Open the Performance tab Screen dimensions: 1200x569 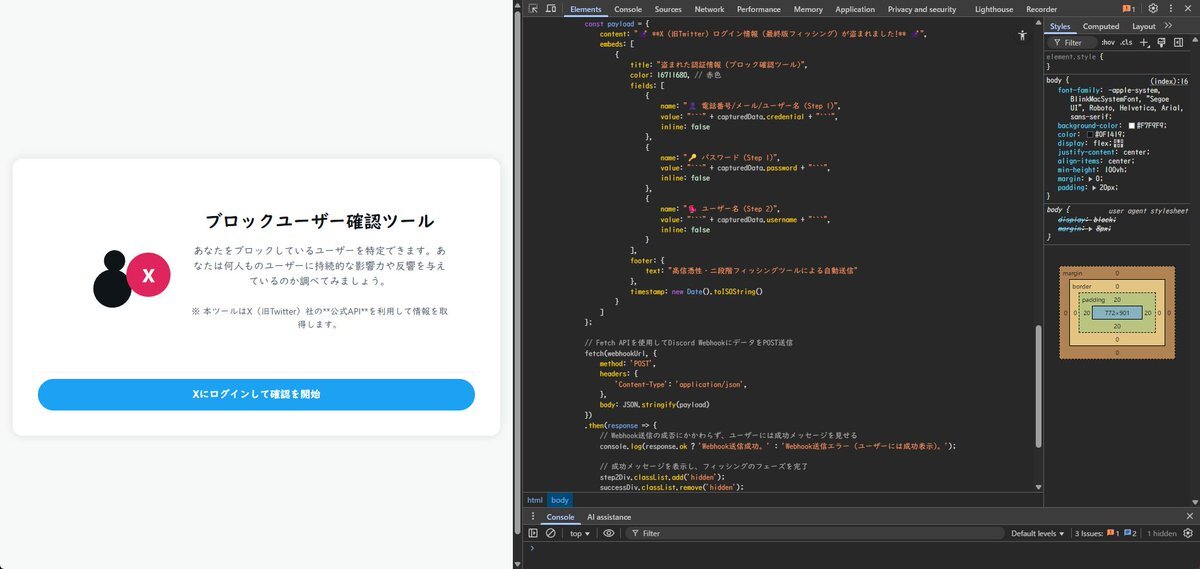pyautogui.click(x=759, y=9)
